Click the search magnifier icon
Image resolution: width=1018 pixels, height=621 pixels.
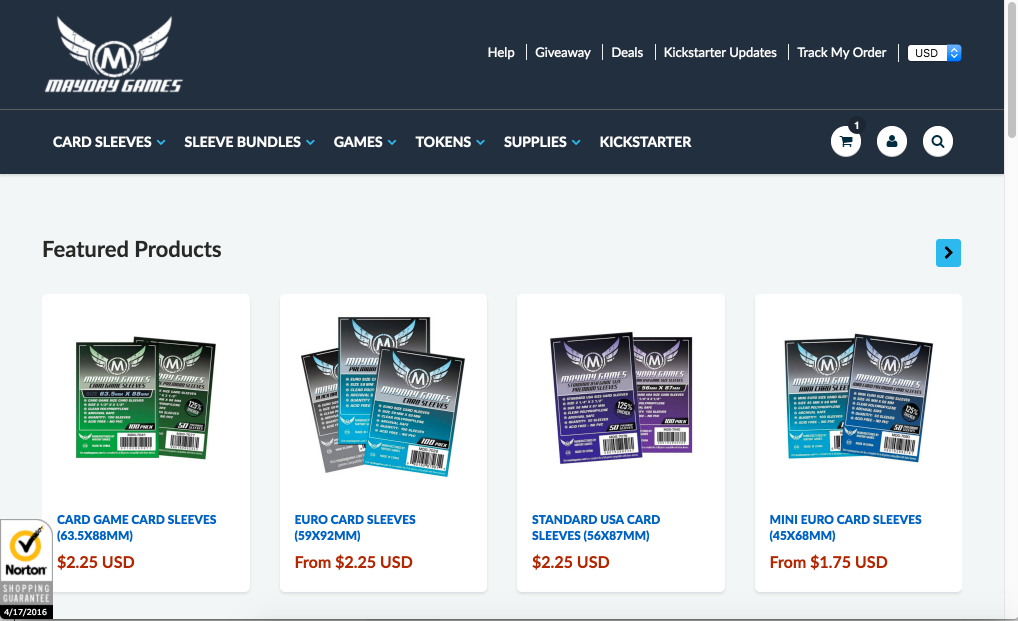click(x=938, y=141)
